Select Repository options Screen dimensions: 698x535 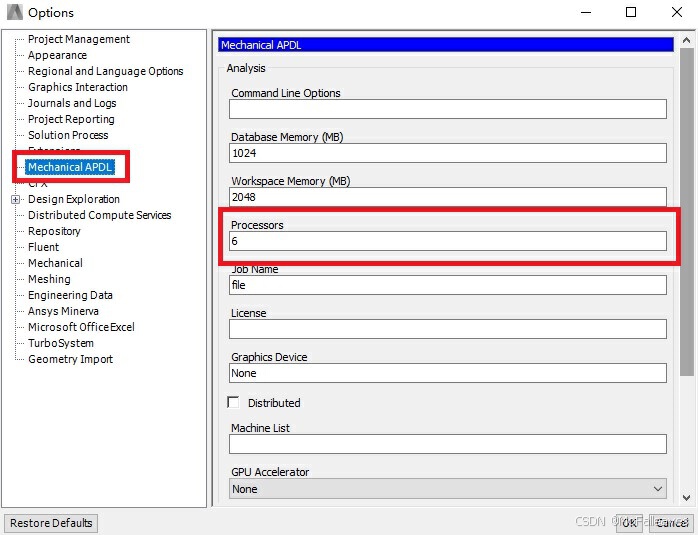tap(54, 231)
